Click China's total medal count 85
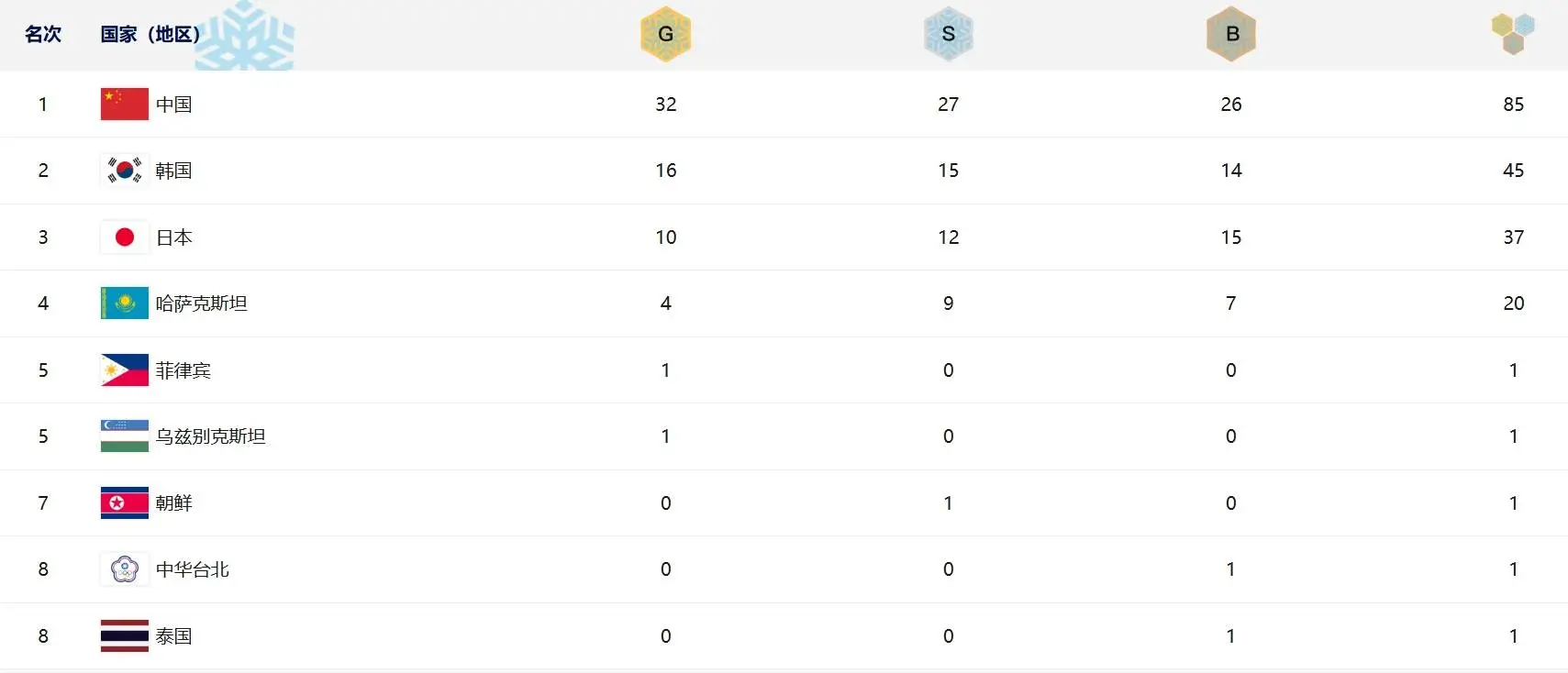Viewport: 1568px width, 673px height. [1513, 105]
